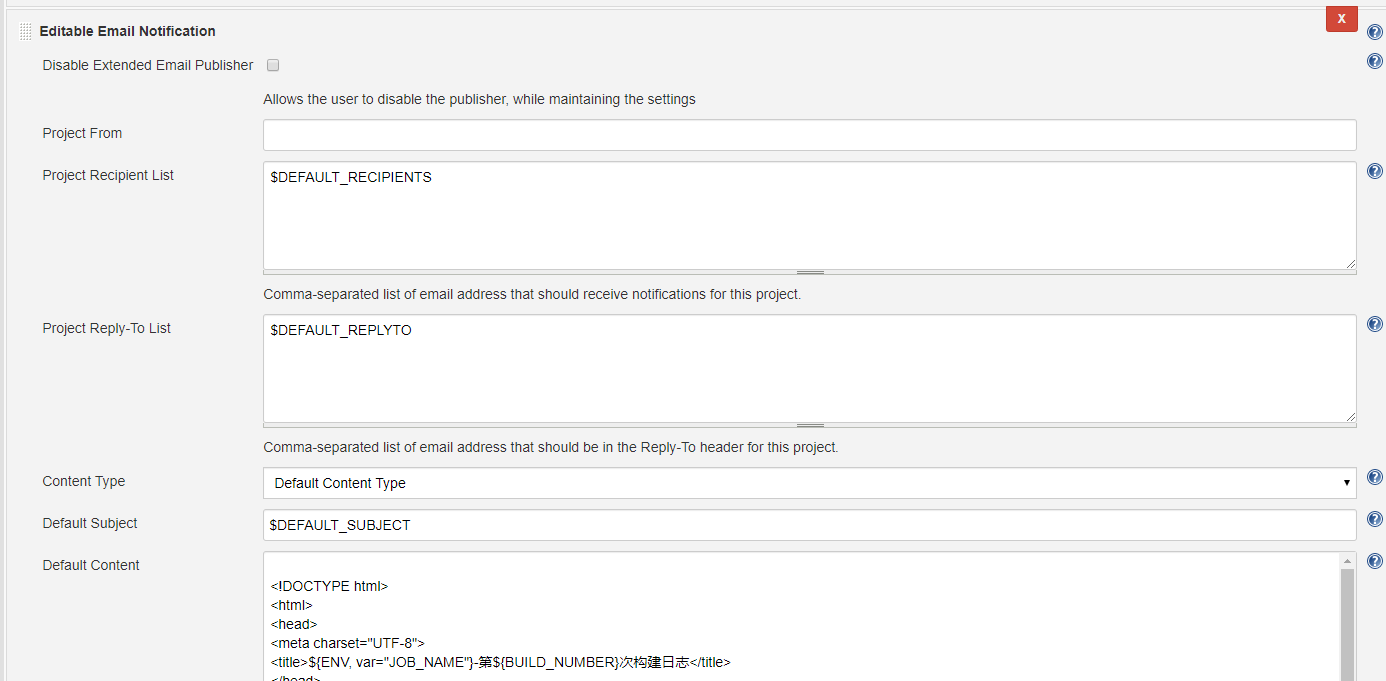Open help for Editable Email Notification section
Screen dimensions: 1386x681
point(1374,31)
